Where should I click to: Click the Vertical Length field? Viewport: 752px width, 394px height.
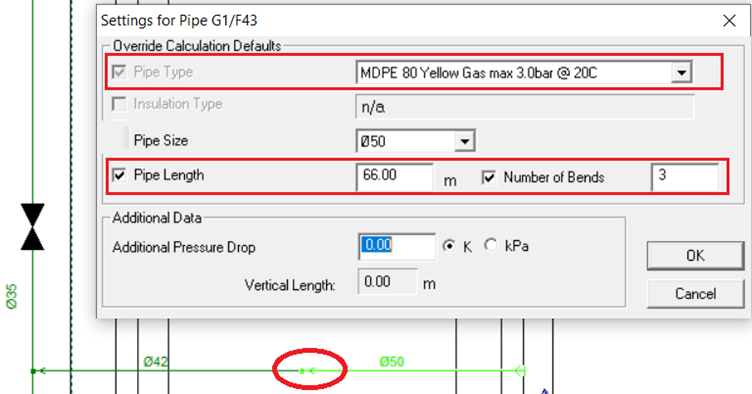(x=388, y=281)
